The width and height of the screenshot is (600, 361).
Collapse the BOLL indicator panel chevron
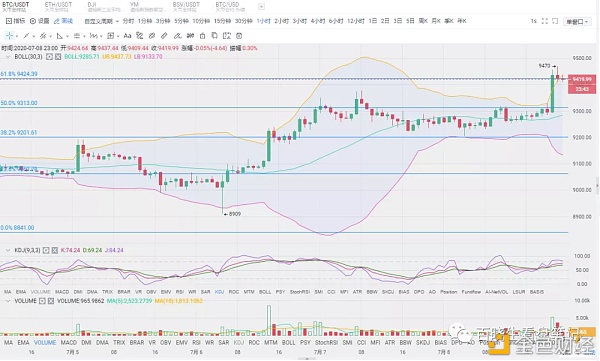8,57
